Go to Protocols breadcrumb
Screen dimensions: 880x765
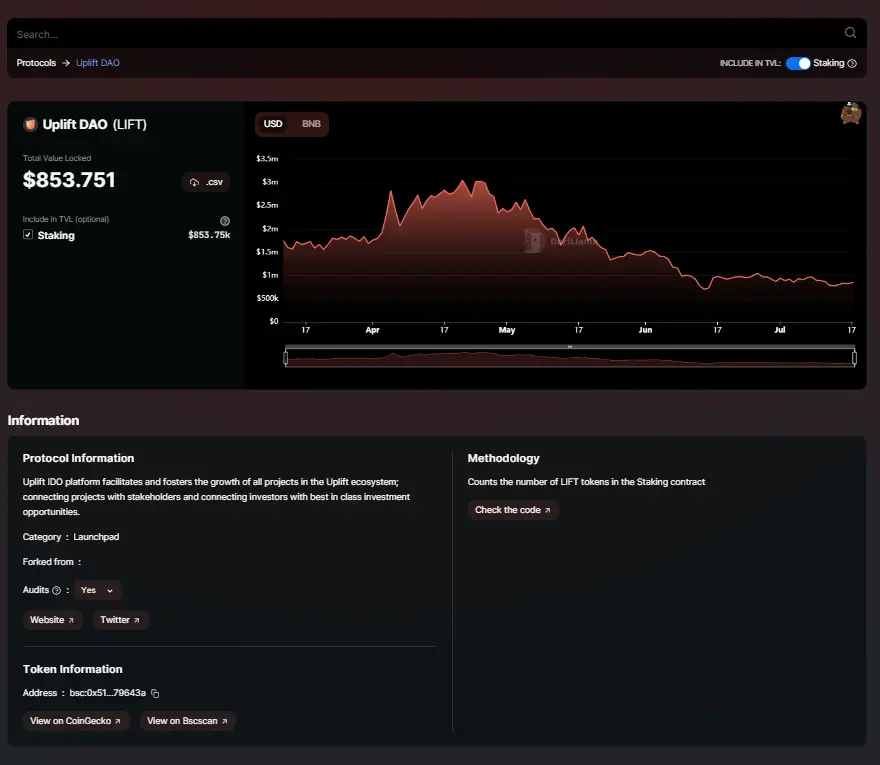pyautogui.click(x=36, y=63)
